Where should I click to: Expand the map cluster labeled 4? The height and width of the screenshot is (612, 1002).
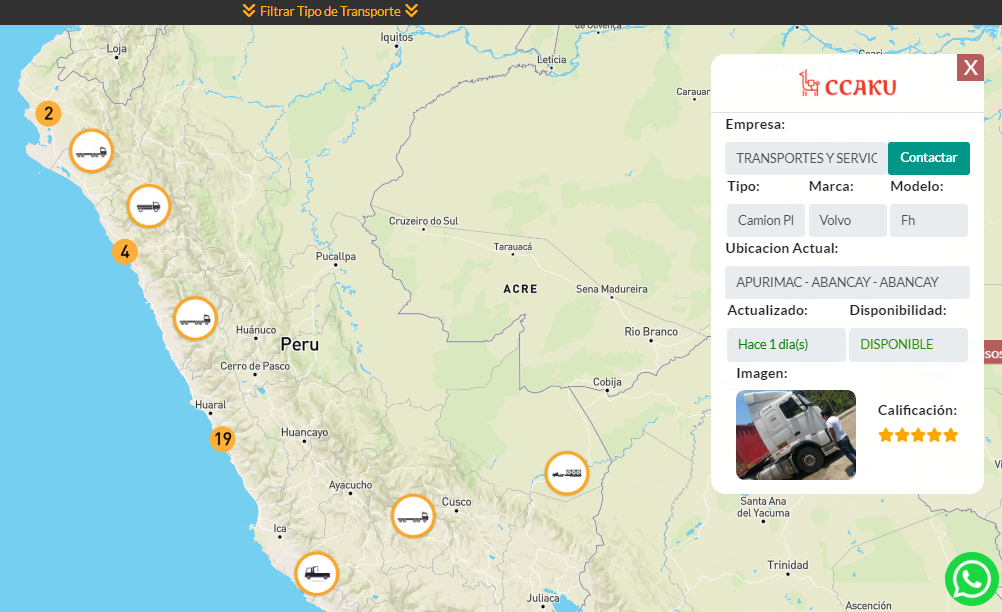click(125, 252)
